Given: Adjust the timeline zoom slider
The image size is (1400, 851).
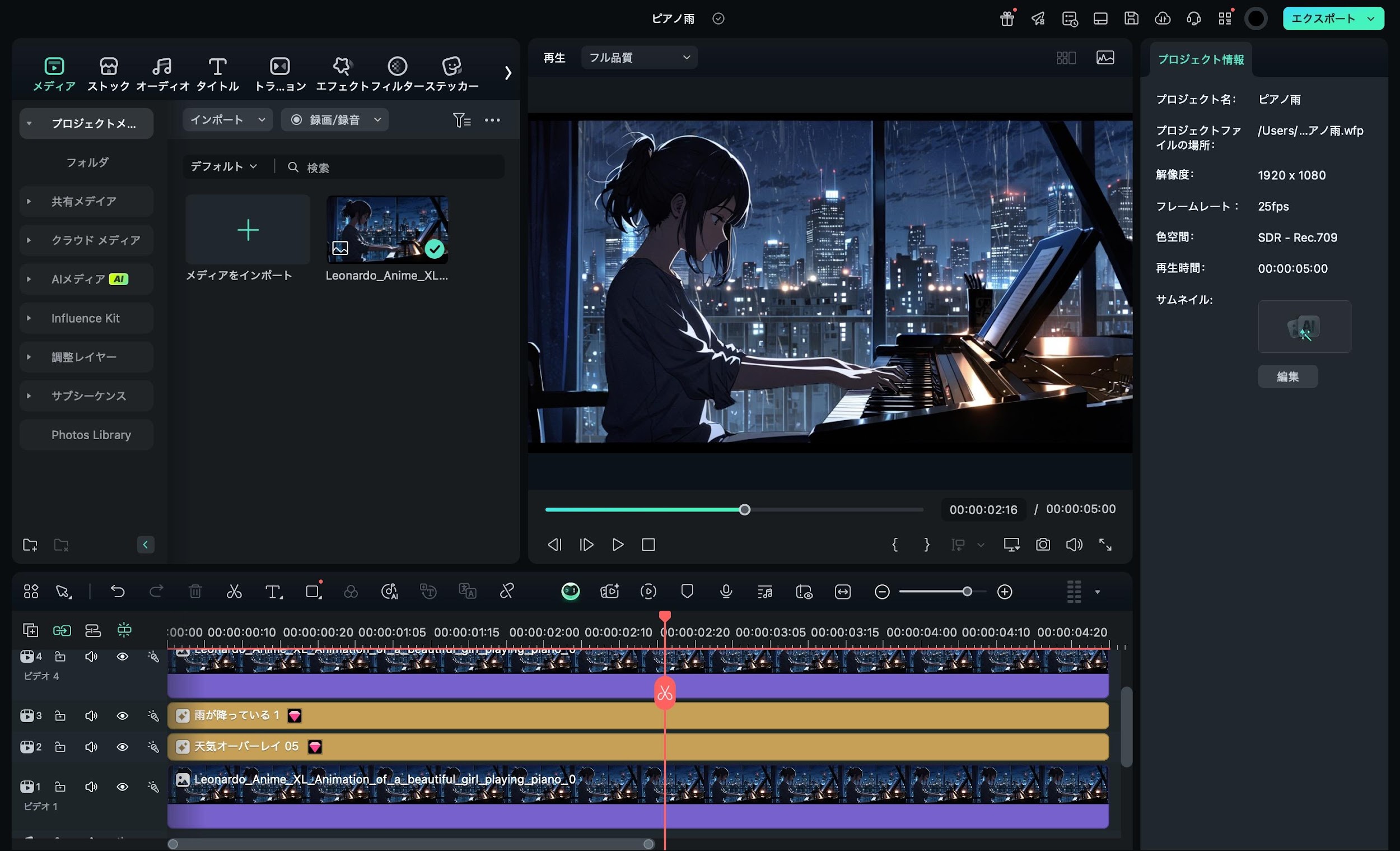Looking at the screenshot, I should [x=968, y=591].
